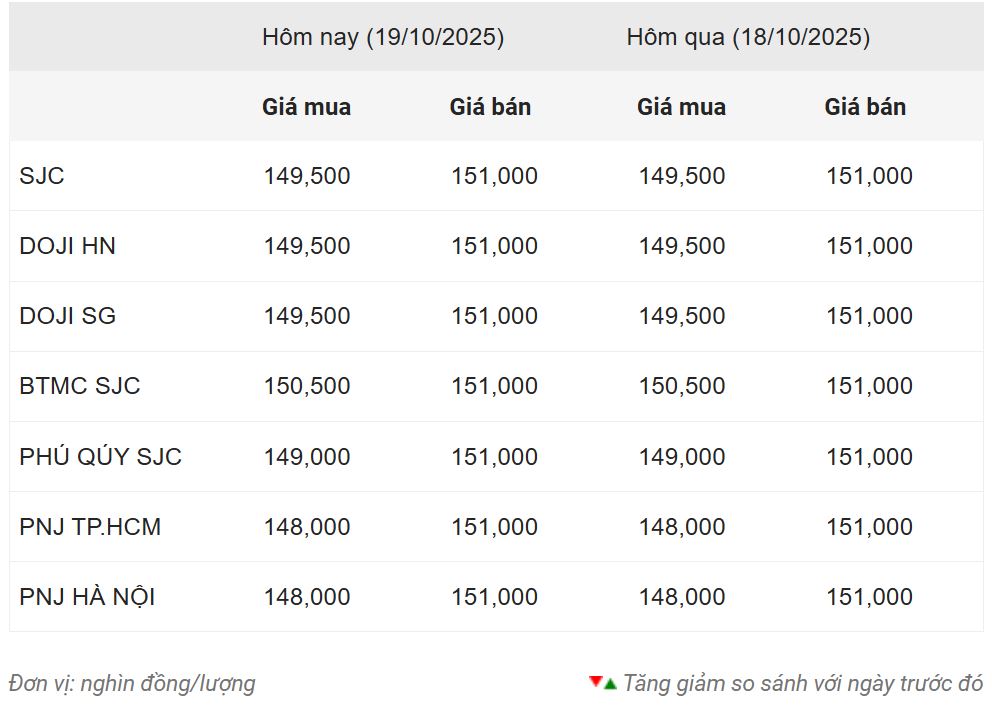Click the Giá mua header under Hôm qua

pos(681,107)
